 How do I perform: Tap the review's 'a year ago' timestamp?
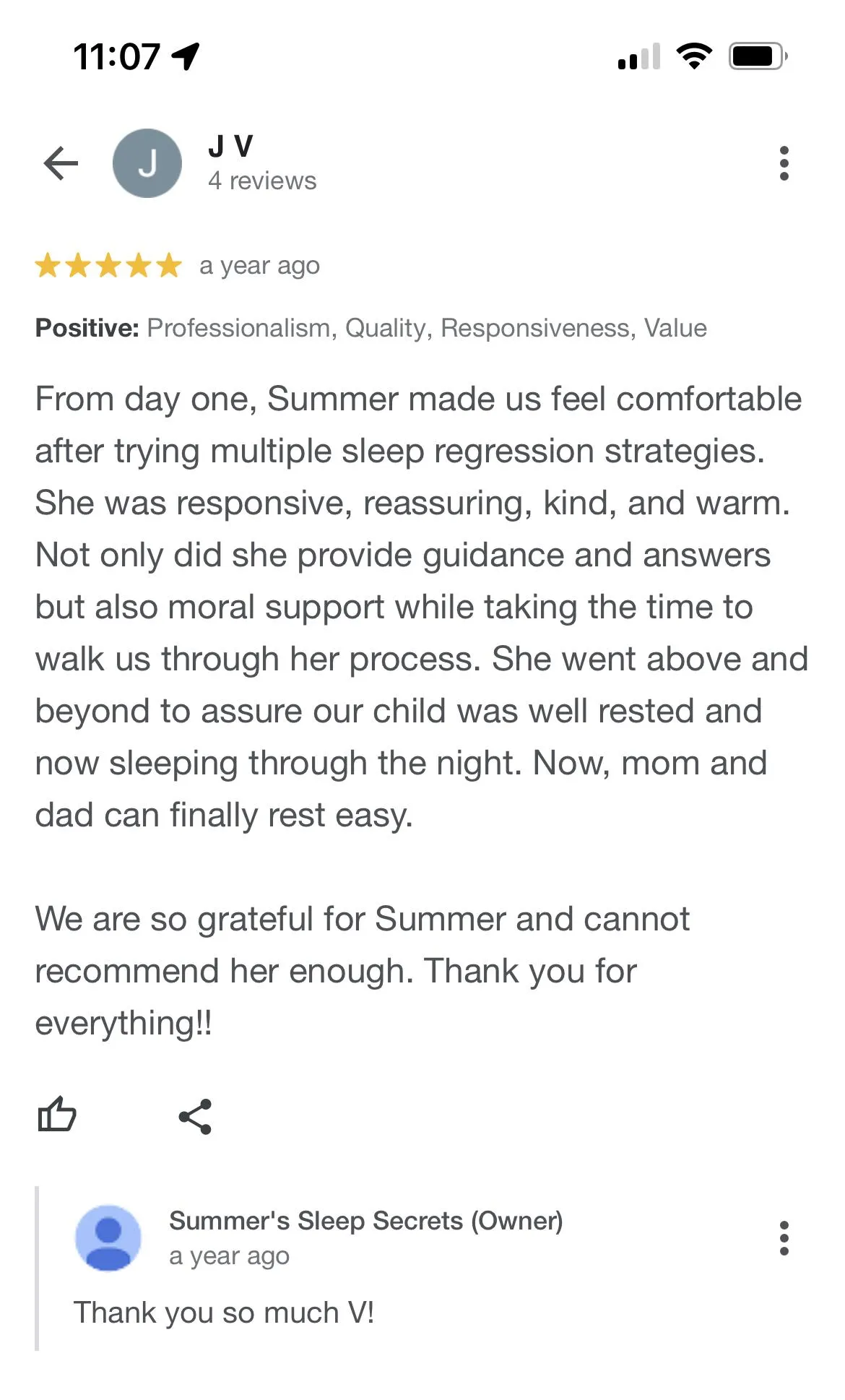(260, 266)
